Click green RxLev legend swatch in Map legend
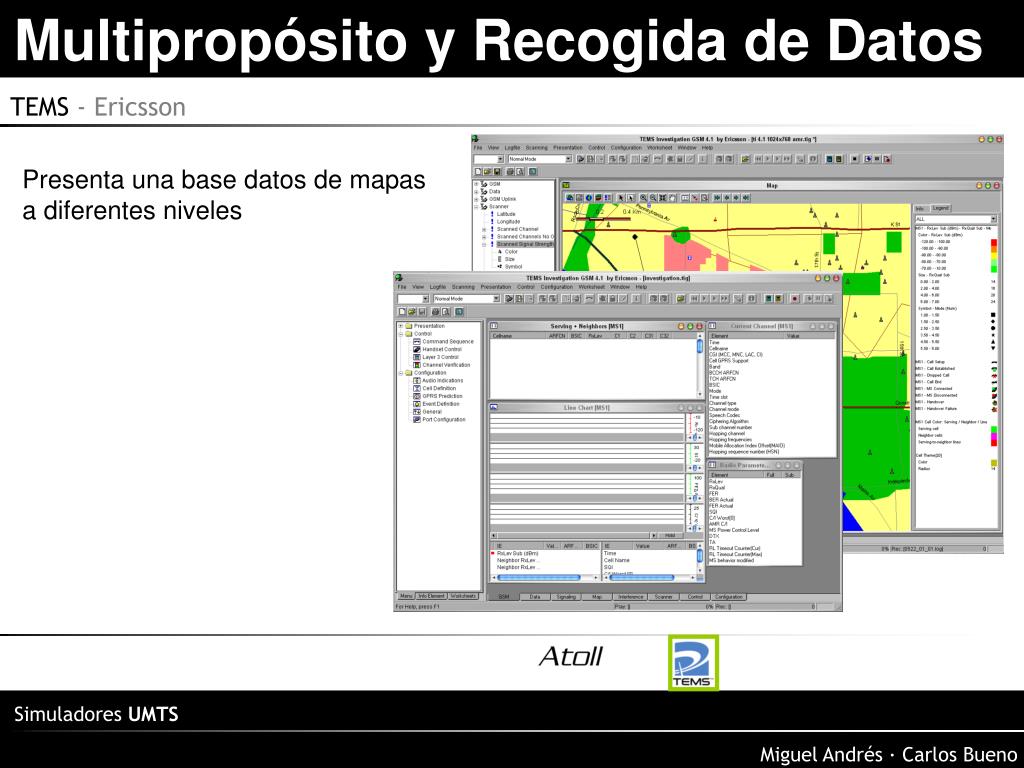 (x=994, y=268)
